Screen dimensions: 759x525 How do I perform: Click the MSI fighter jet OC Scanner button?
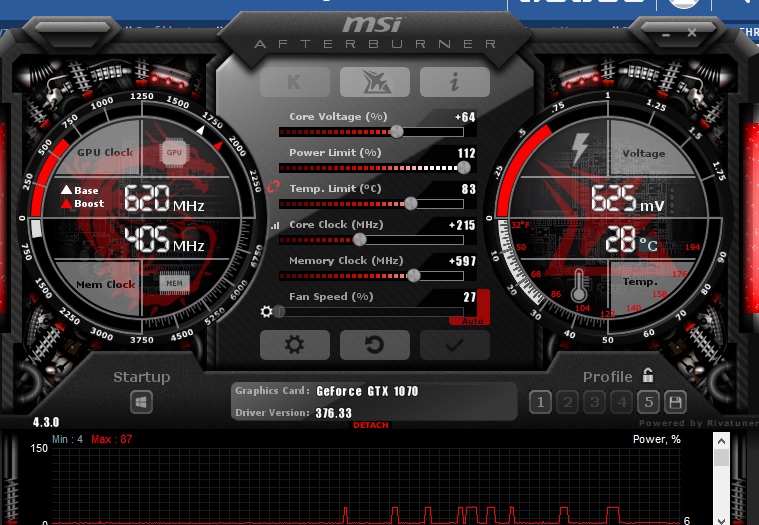tap(375, 82)
